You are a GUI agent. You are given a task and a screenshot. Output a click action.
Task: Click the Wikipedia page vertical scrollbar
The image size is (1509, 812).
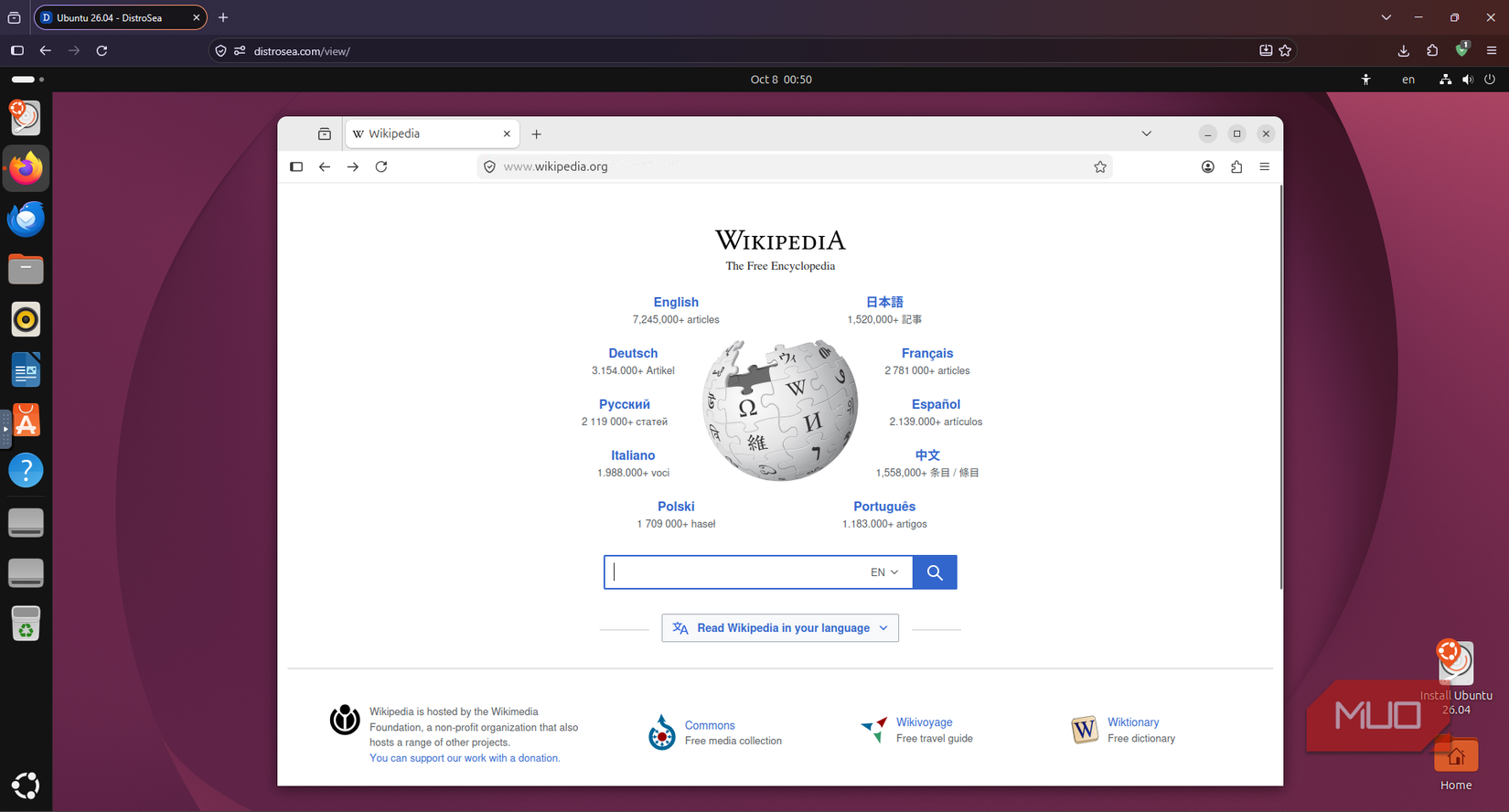coord(1280,387)
